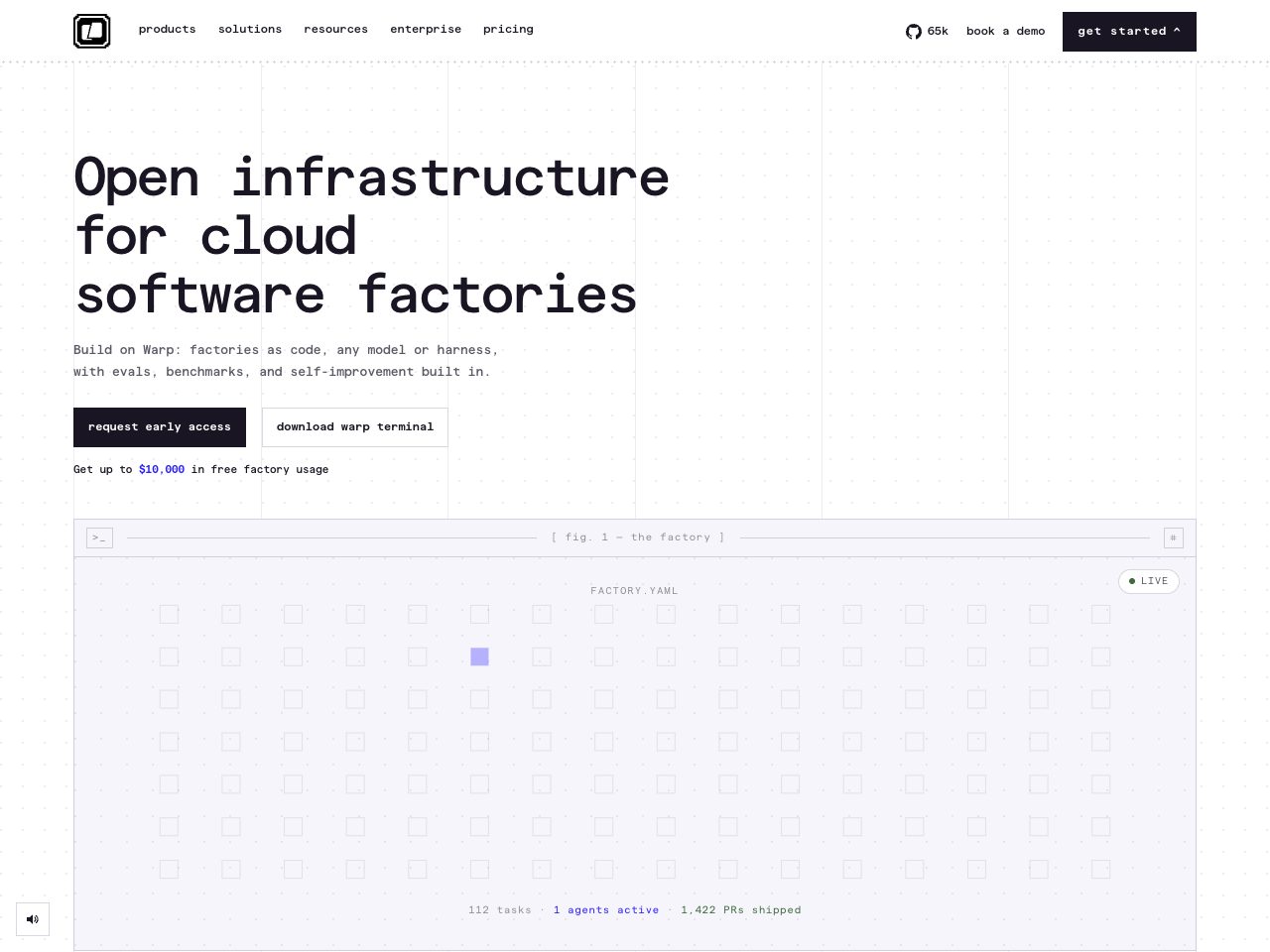Click book a demo link

[x=1006, y=31]
